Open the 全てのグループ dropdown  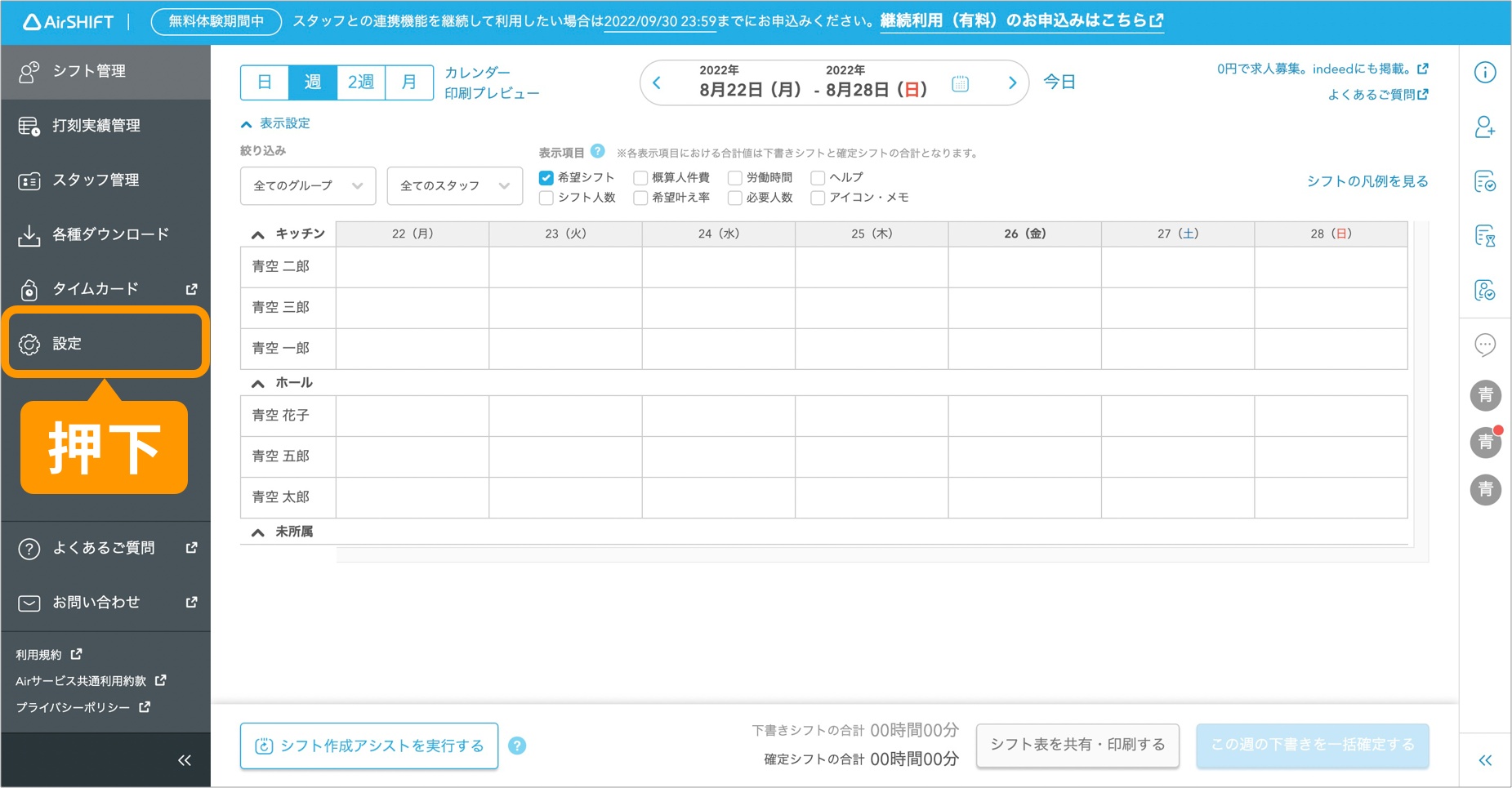pos(307,185)
